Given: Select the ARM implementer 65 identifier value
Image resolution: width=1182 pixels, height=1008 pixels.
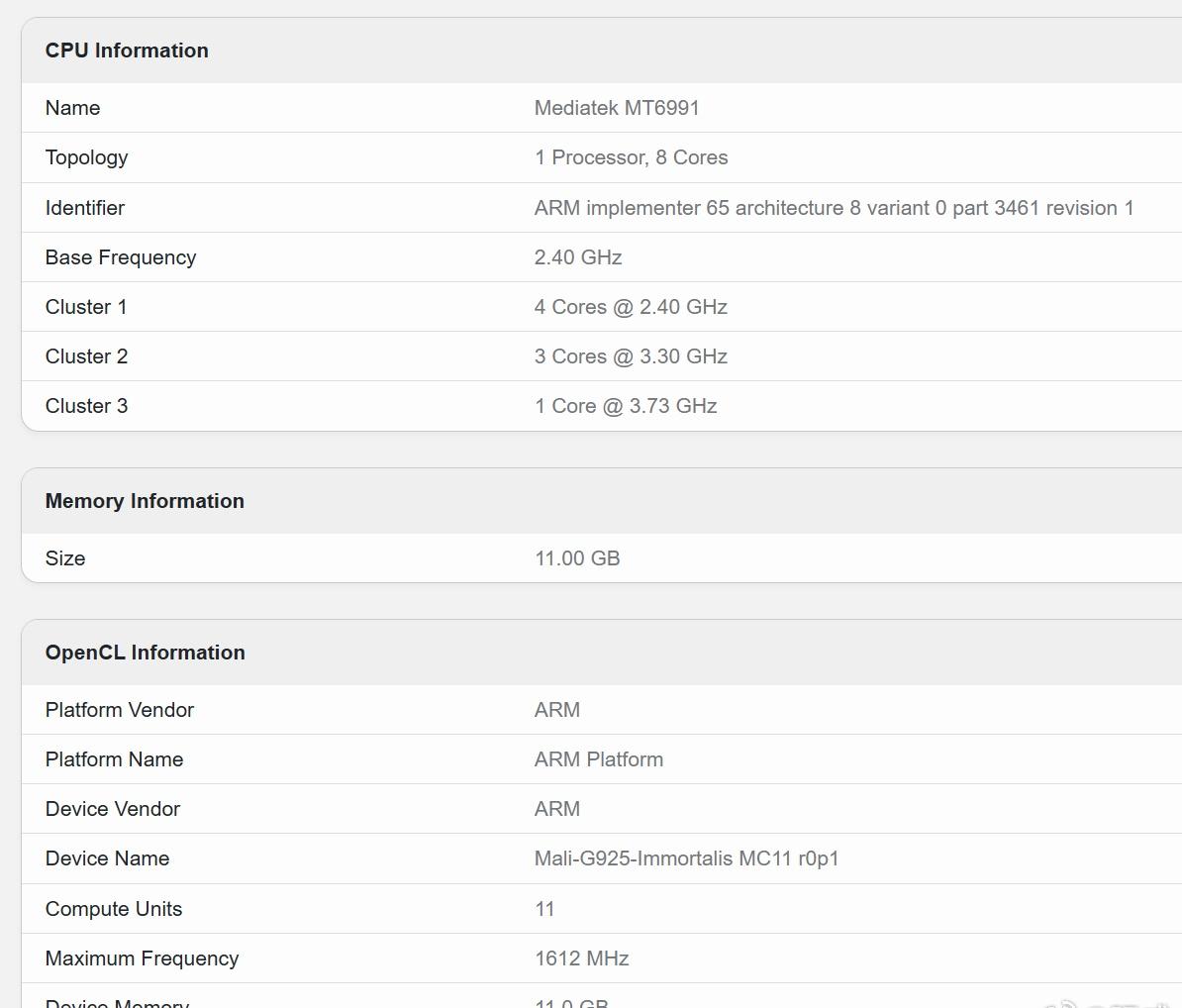Looking at the screenshot, I should click(x=834, y=207).
